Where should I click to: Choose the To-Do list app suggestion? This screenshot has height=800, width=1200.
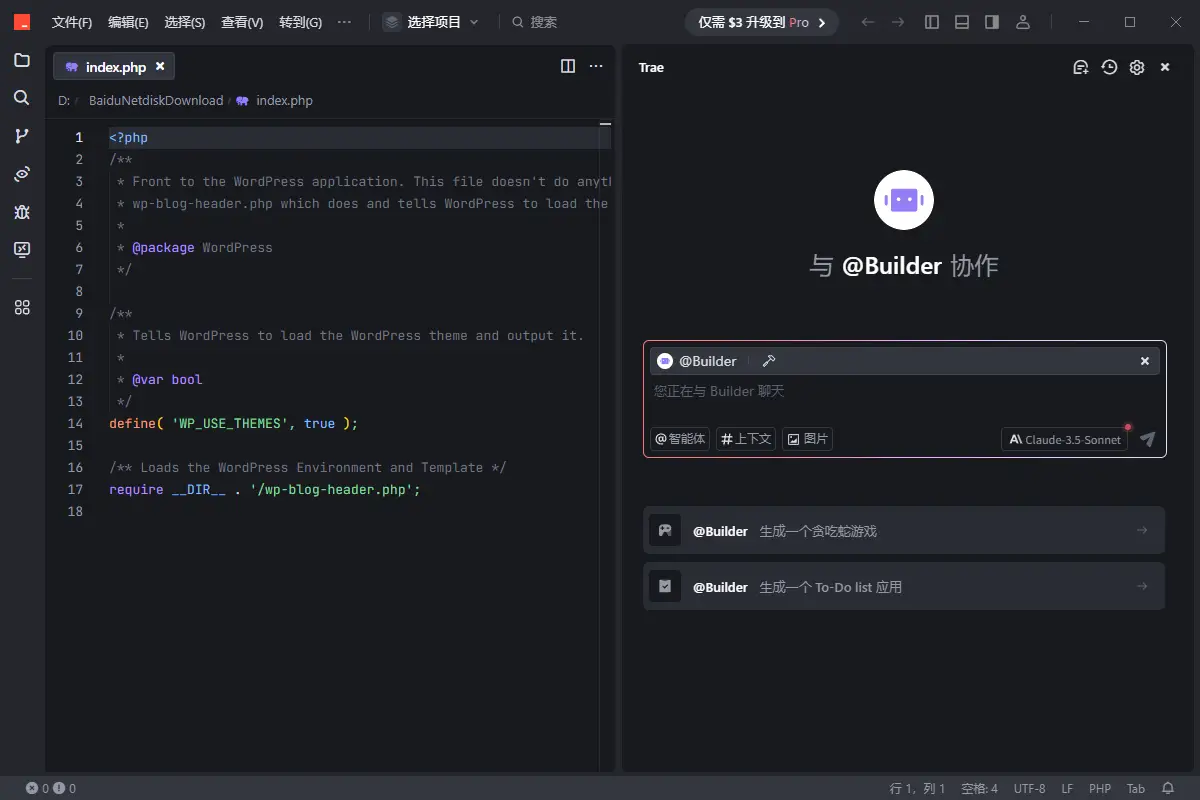pyautogui.click(x=904, y=587)
